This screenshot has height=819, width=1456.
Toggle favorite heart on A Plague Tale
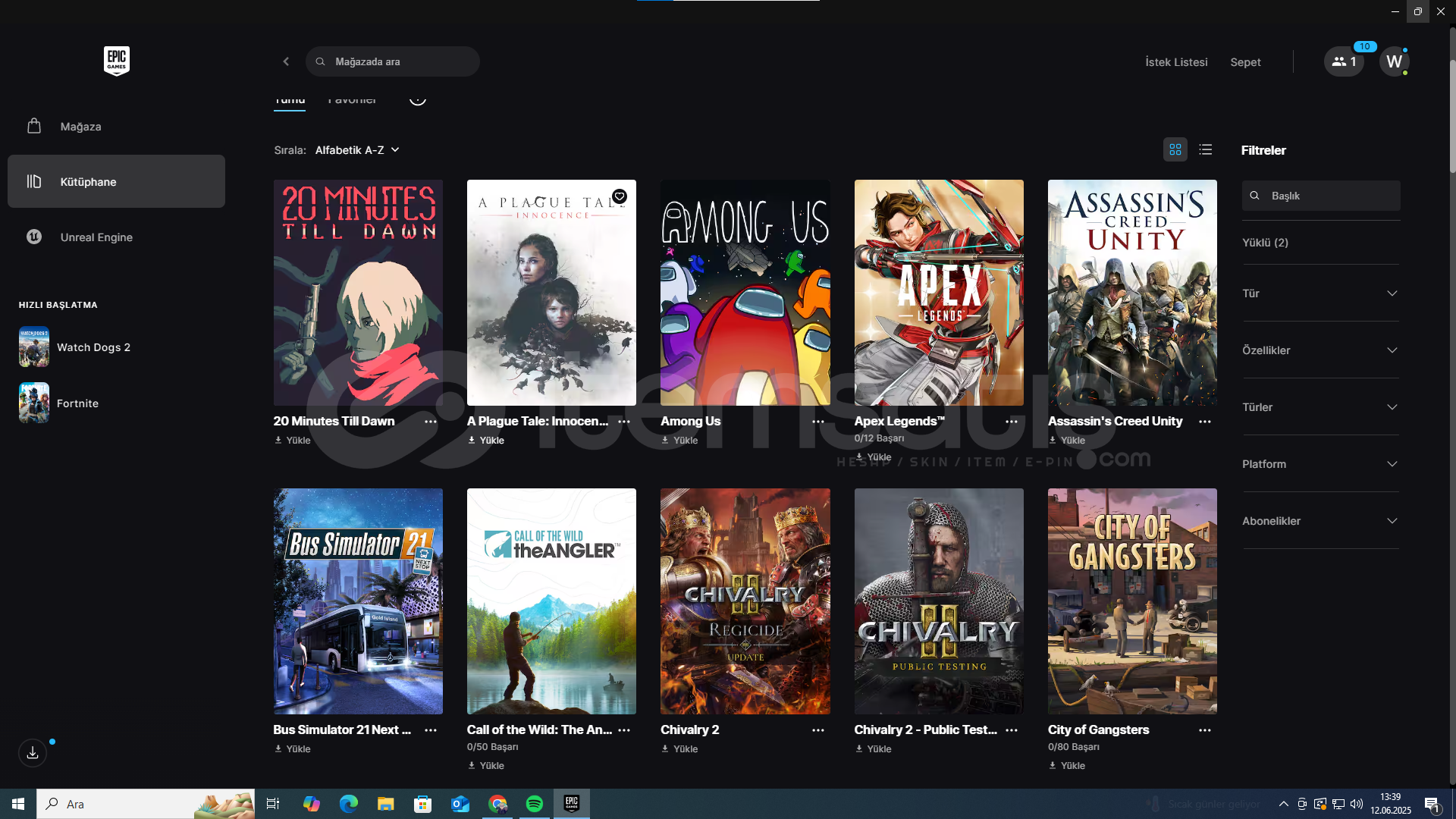[620, 196]
